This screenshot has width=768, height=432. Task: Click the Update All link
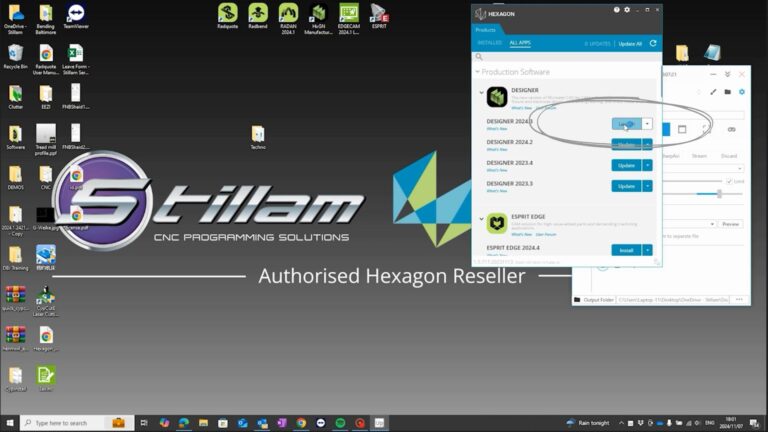coord(630,43)
